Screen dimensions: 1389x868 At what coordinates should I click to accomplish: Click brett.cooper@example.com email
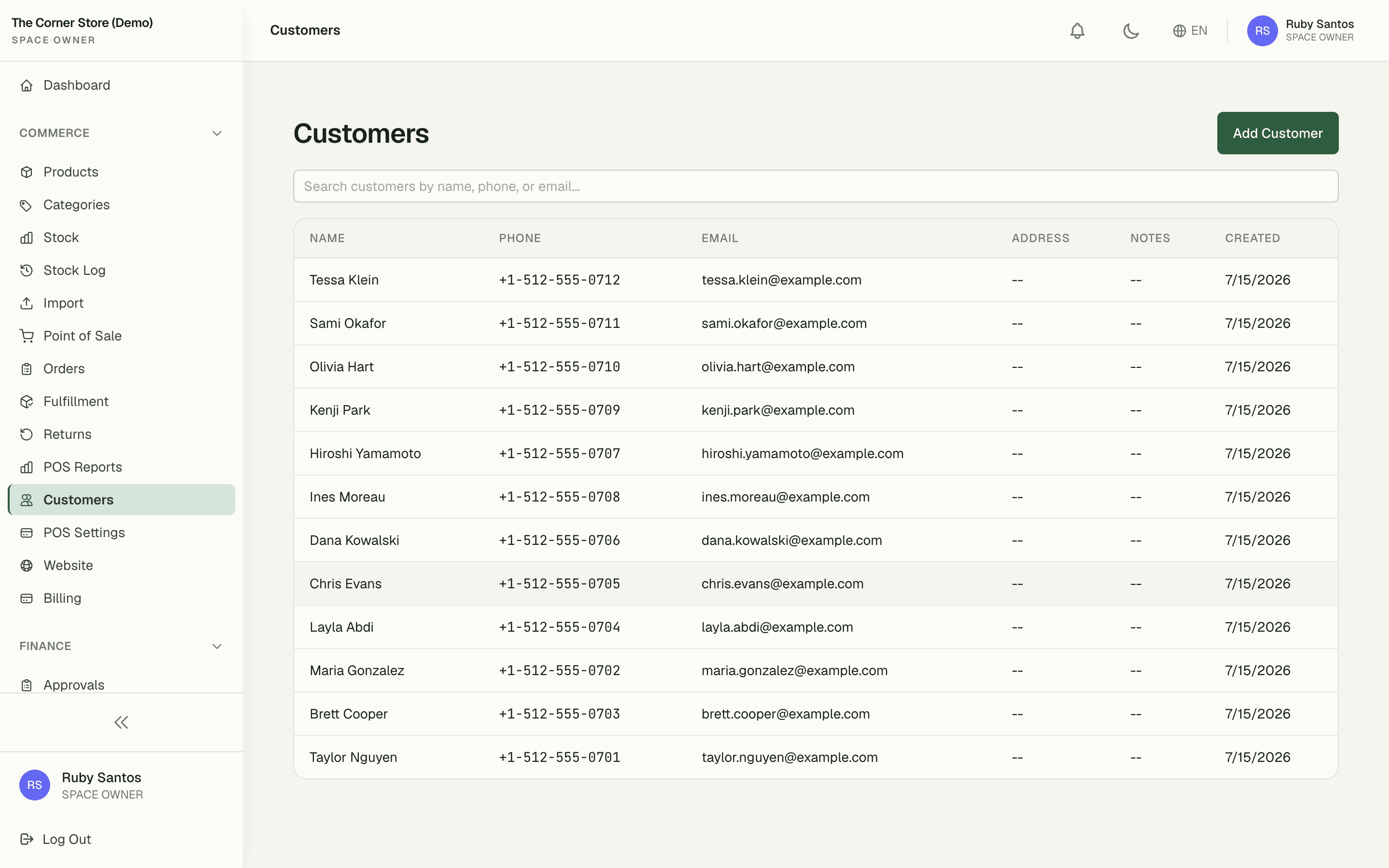pyautogui.click(x=785, y=714)
